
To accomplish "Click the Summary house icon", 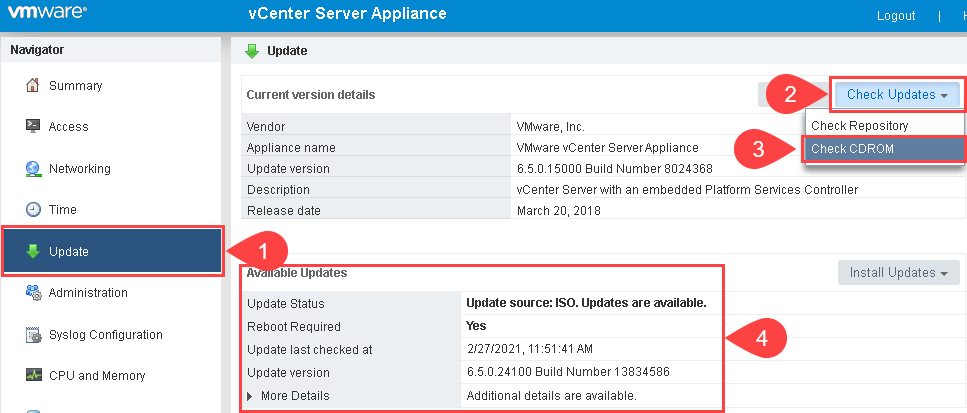I will pyautogui.click(x=33, y=85).
